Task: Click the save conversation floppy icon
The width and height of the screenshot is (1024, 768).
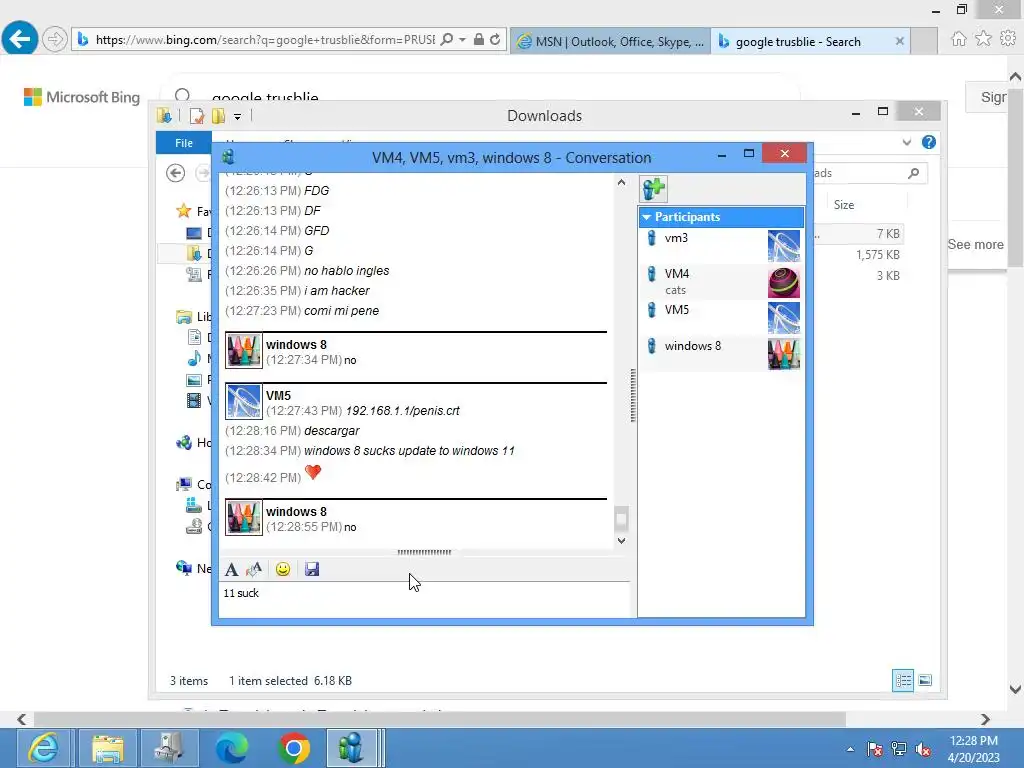Action: (x=312, y=569)
